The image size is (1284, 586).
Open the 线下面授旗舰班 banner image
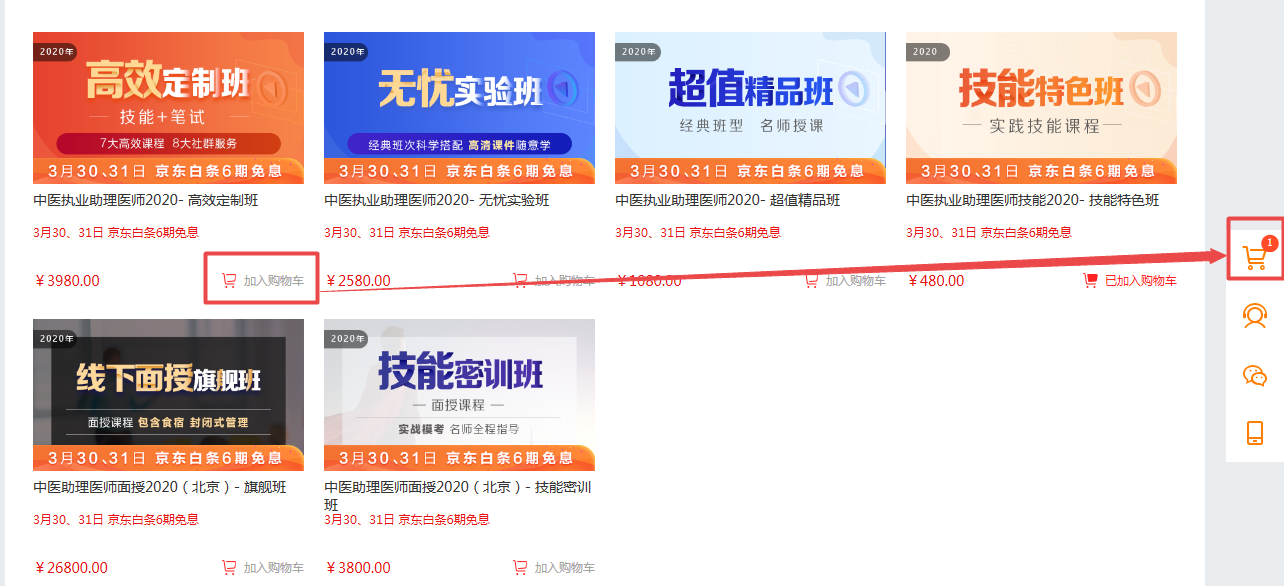(x=168, y=395)
